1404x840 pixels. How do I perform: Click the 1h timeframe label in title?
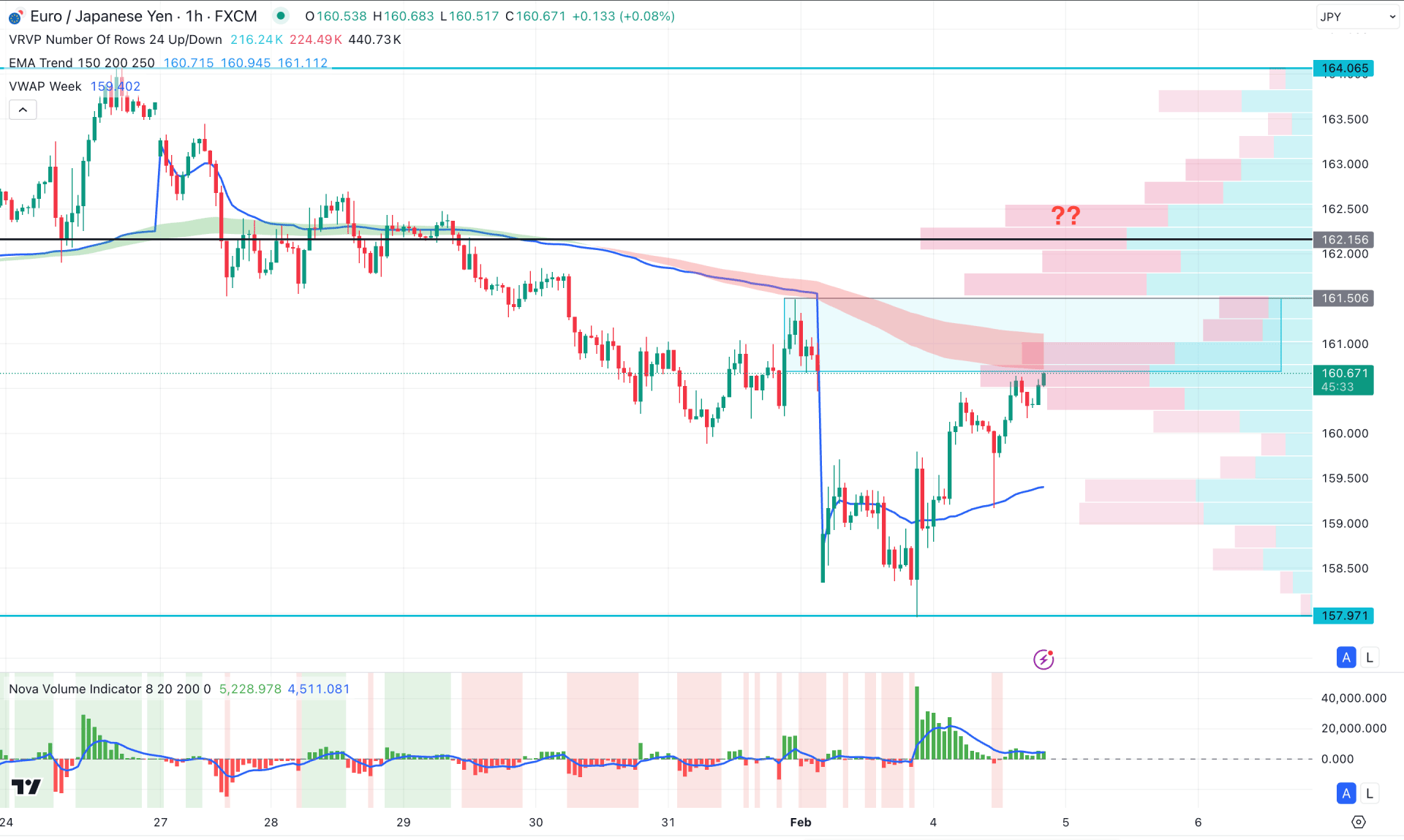click(x=194, y=16)
